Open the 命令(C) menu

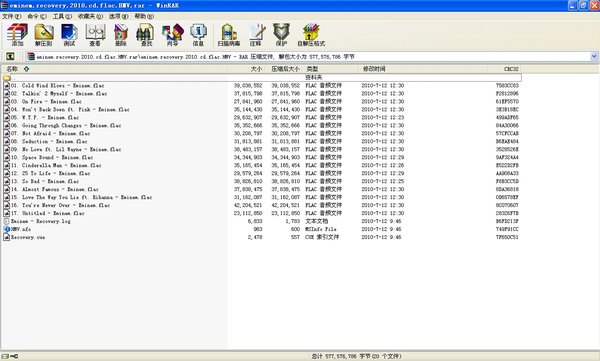pos(37,16)
